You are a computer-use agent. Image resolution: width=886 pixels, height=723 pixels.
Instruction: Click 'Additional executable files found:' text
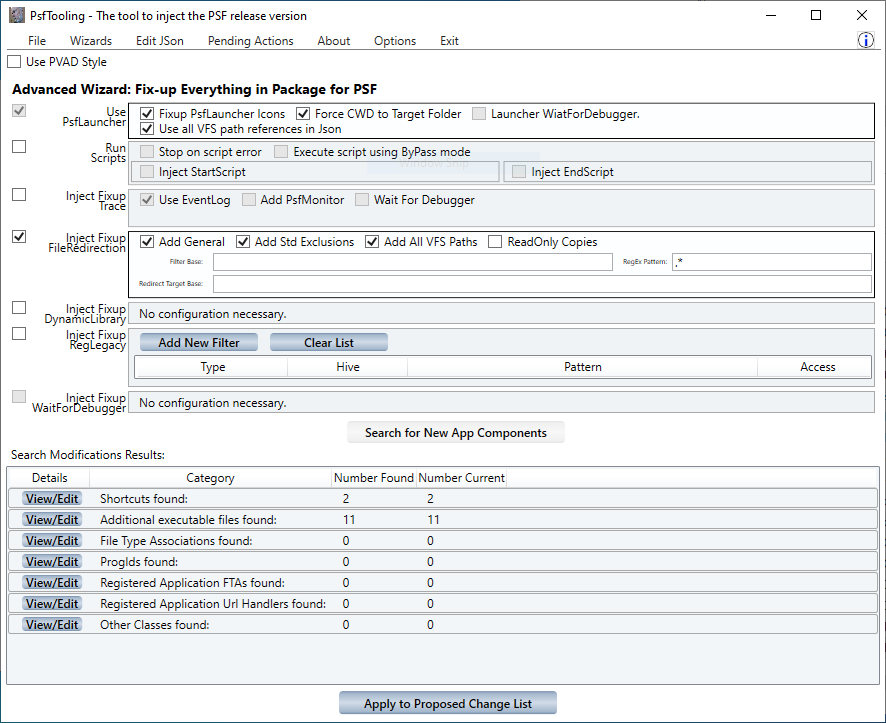(x=188, y=520)
